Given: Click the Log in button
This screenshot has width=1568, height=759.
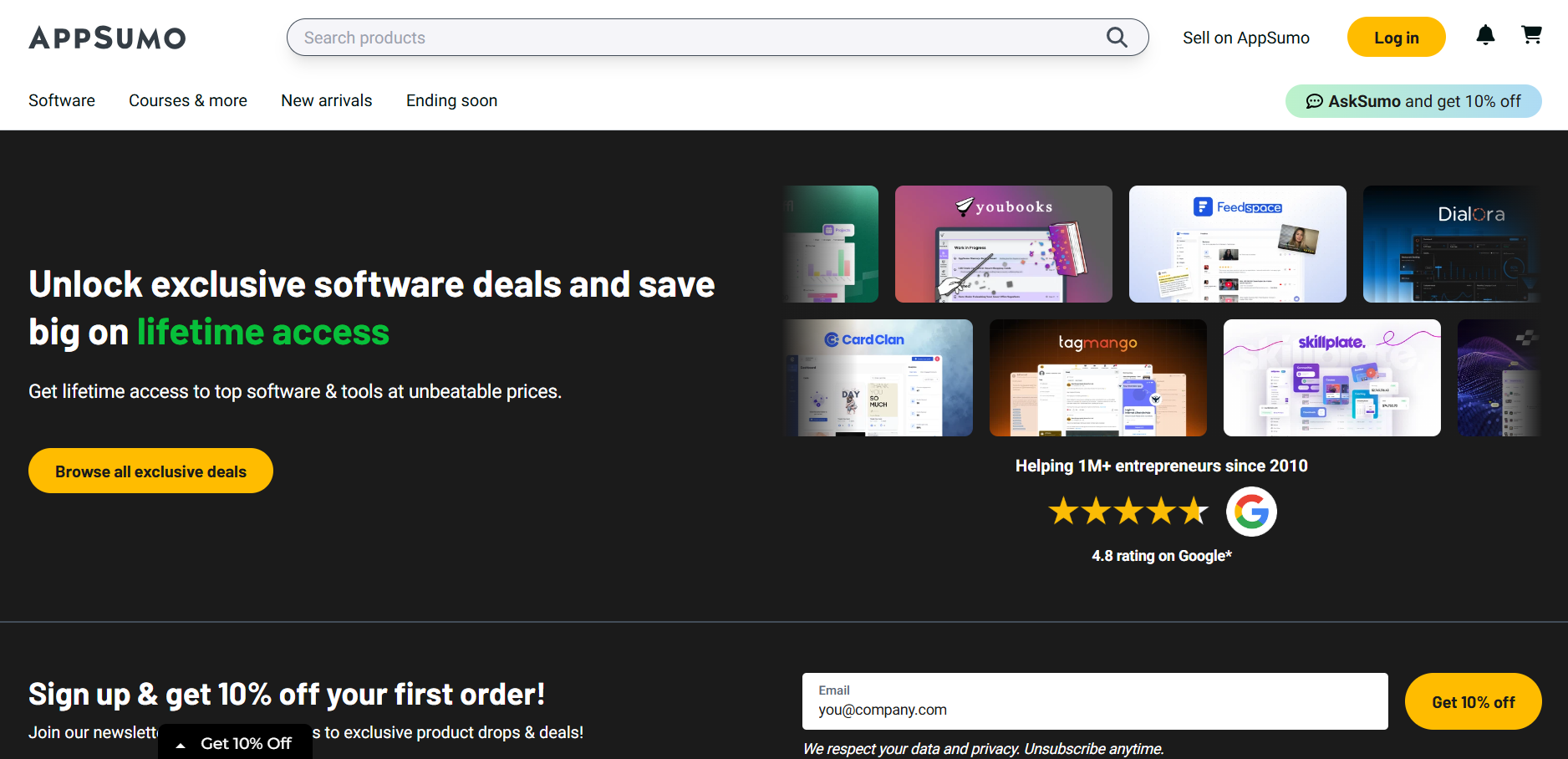Looking at the screenshot, I should tap(1396, 38).
